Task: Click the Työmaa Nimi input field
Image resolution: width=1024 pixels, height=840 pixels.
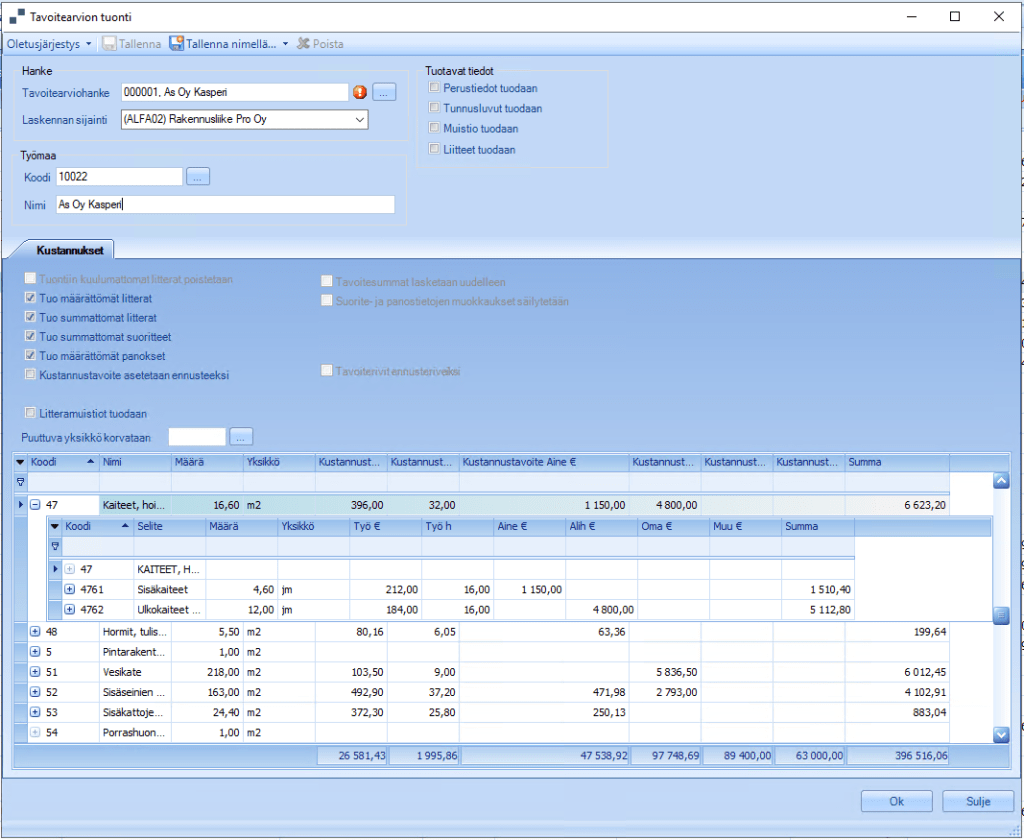Action: coord(225,204)
